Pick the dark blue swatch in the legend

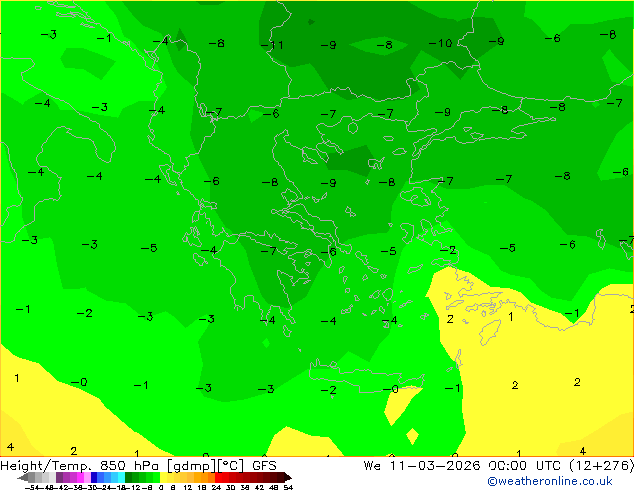point(94,477)
